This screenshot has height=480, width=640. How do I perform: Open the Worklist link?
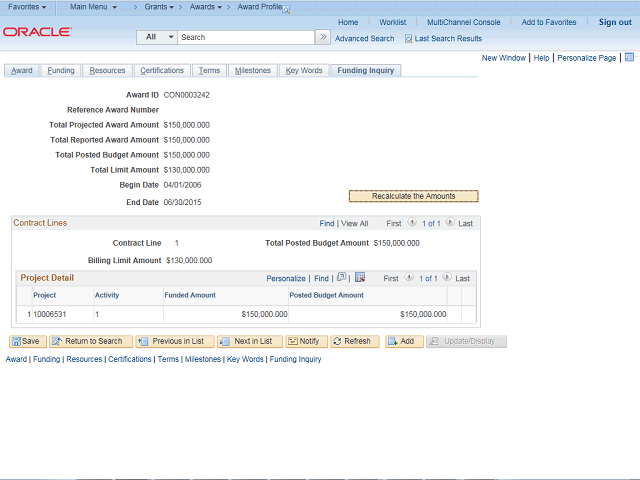[x=393, y=22]
